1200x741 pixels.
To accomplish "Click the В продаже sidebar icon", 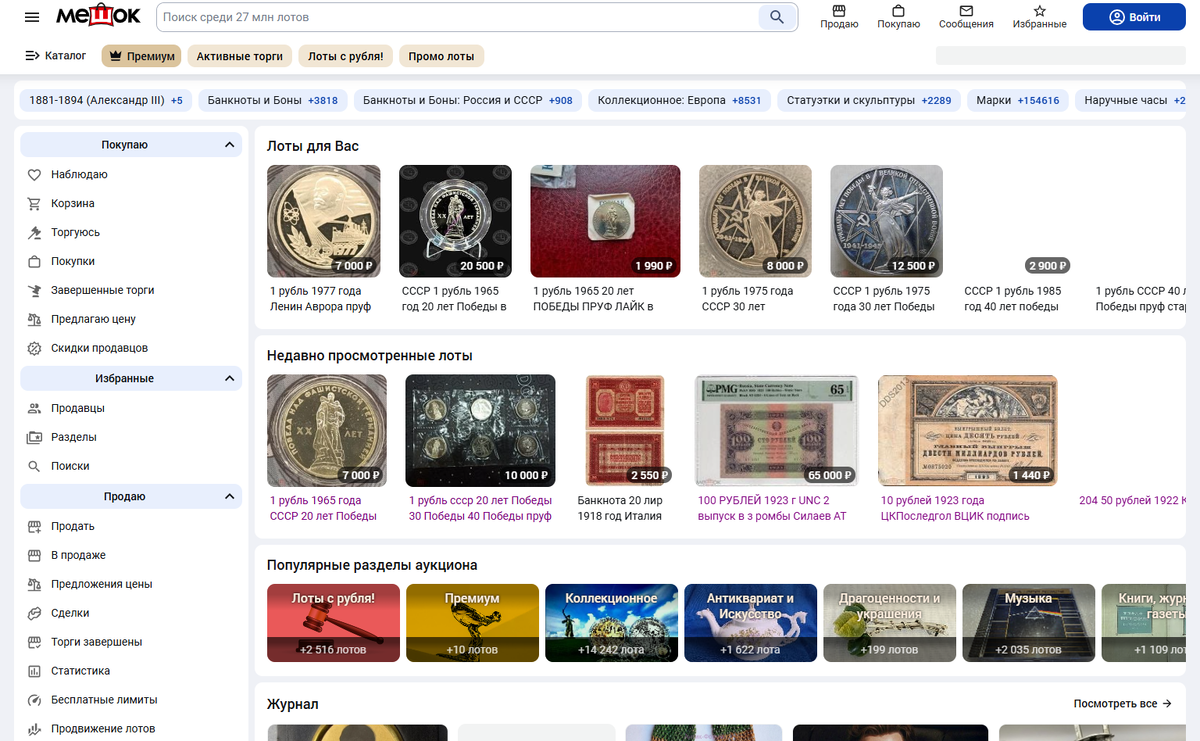I will tap(34, 556).
